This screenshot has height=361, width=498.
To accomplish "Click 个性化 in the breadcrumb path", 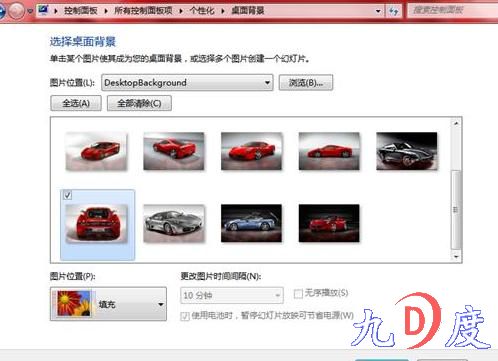I will [x=202, y=11].
